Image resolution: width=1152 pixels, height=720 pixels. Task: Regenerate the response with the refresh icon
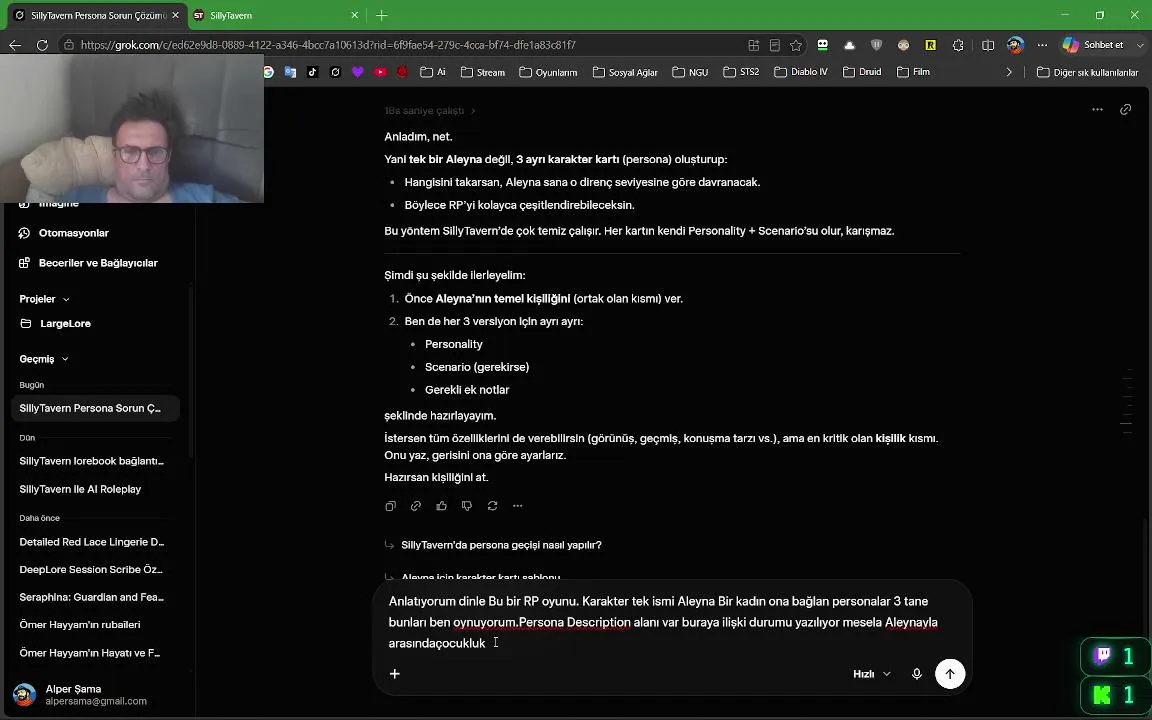[x=492, y=505]
